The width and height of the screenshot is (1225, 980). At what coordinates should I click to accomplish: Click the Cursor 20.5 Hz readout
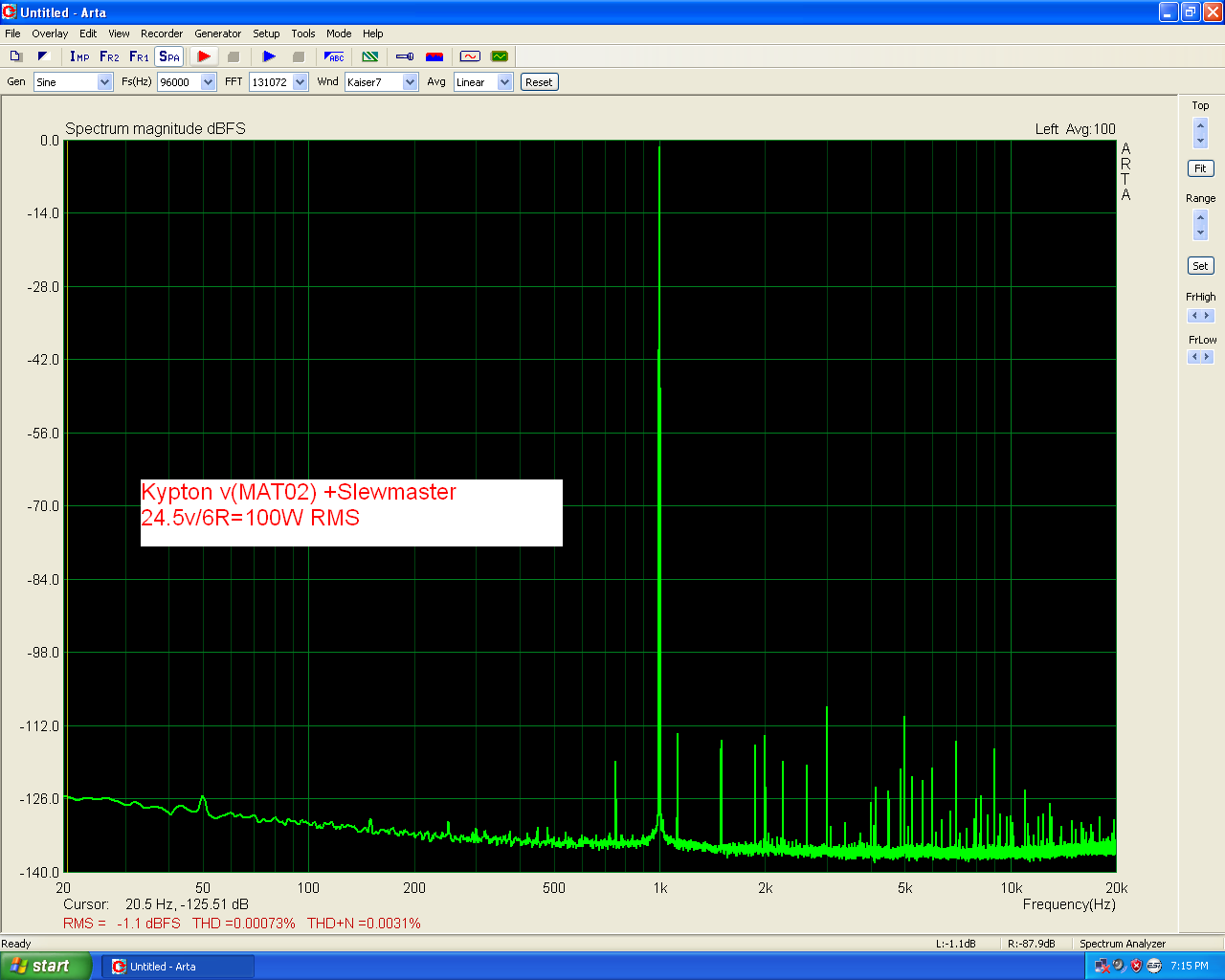156,904
